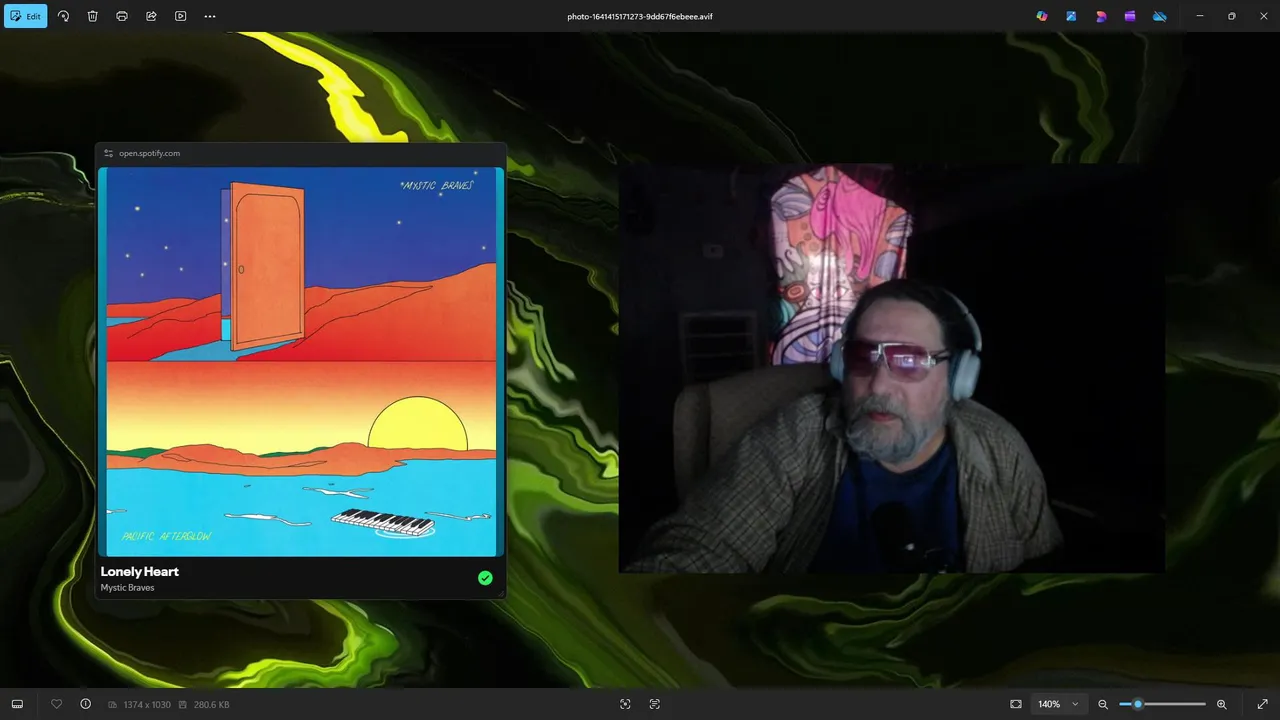Open the 140% zoom level dropdown
The height and width of the screenshot is (720, 1280).
click(x=1058, y=704)
